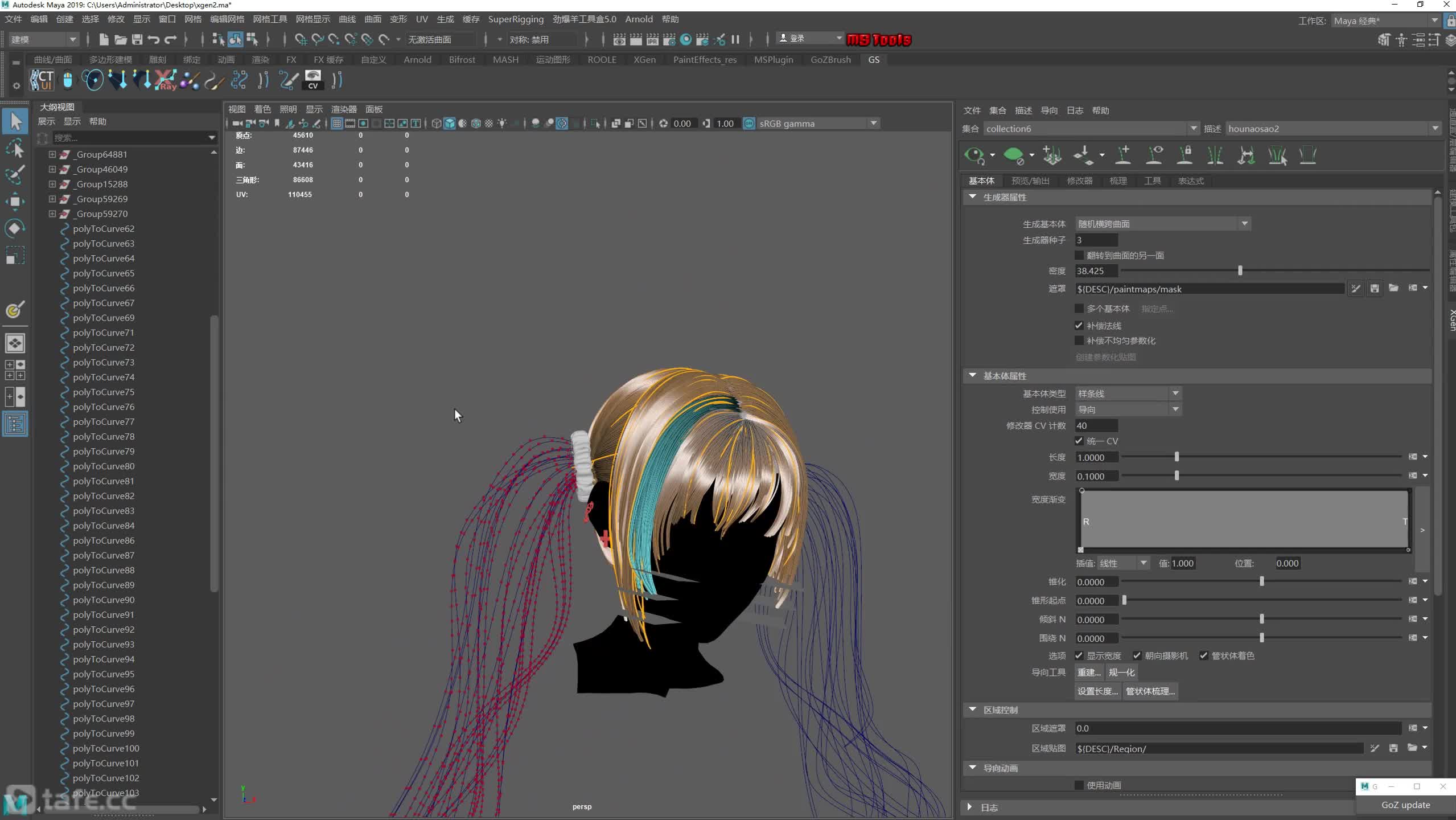Viewport: 1456px width, 820px height.
Task: Open the GS CurveTools UI shelf icon
Action: pyautogui.click(x=42, y=80)
